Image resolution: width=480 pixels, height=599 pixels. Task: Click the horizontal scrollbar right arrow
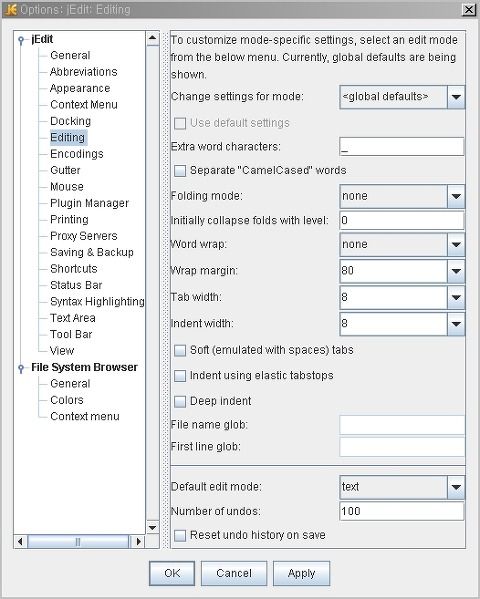138,541
